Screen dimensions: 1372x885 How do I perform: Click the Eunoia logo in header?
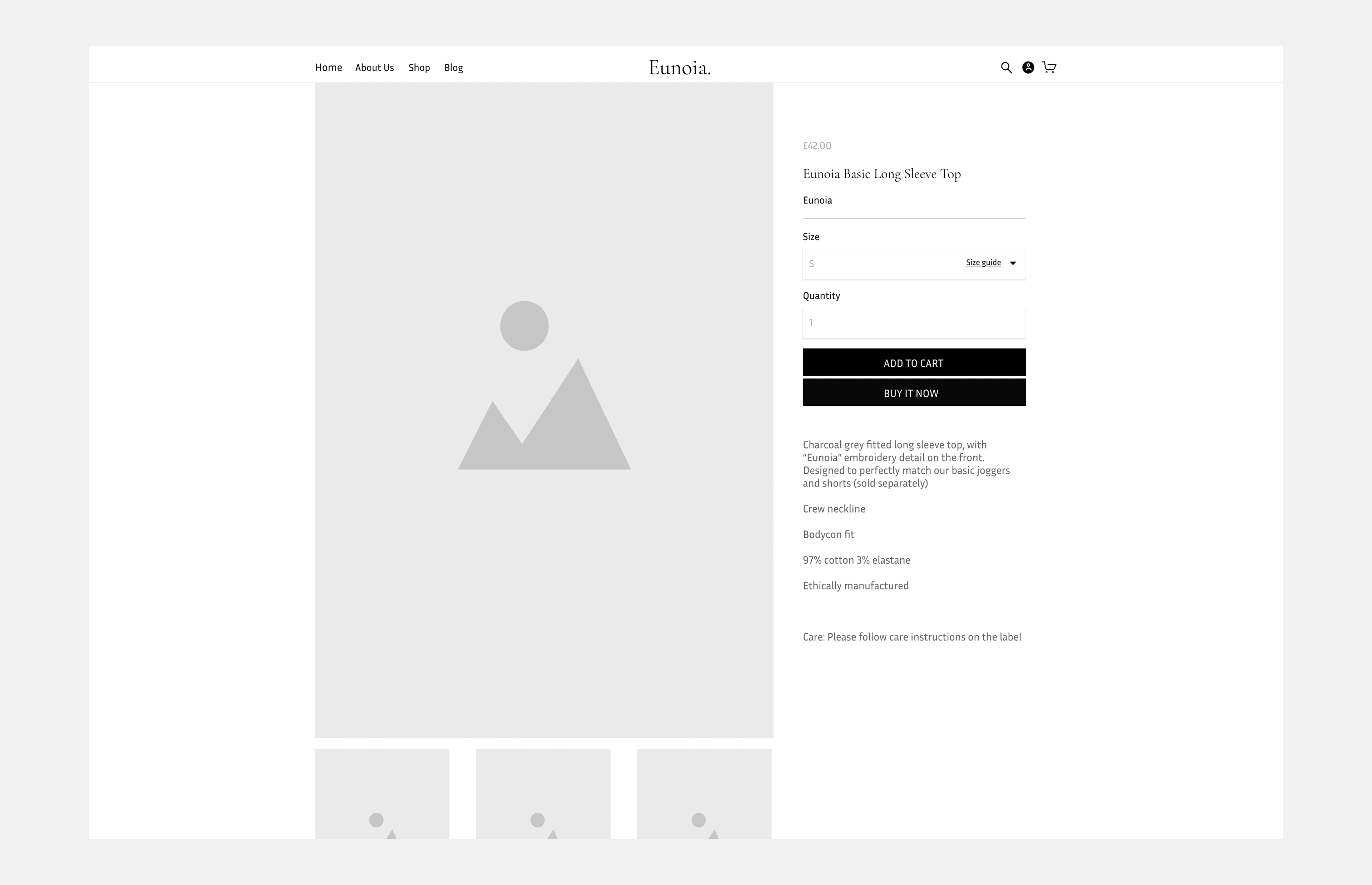(680, 68)
